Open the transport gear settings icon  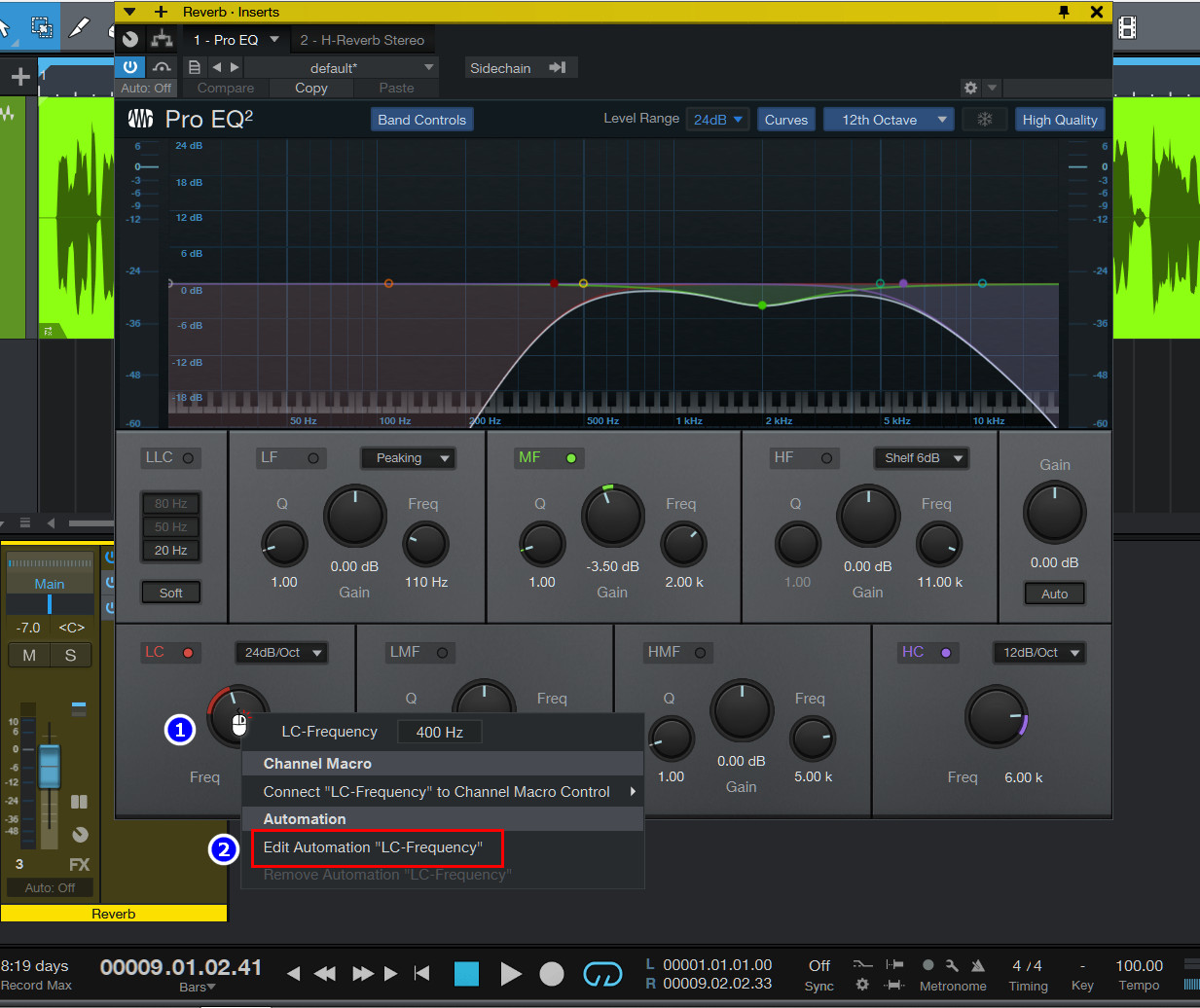pos(862,985)
